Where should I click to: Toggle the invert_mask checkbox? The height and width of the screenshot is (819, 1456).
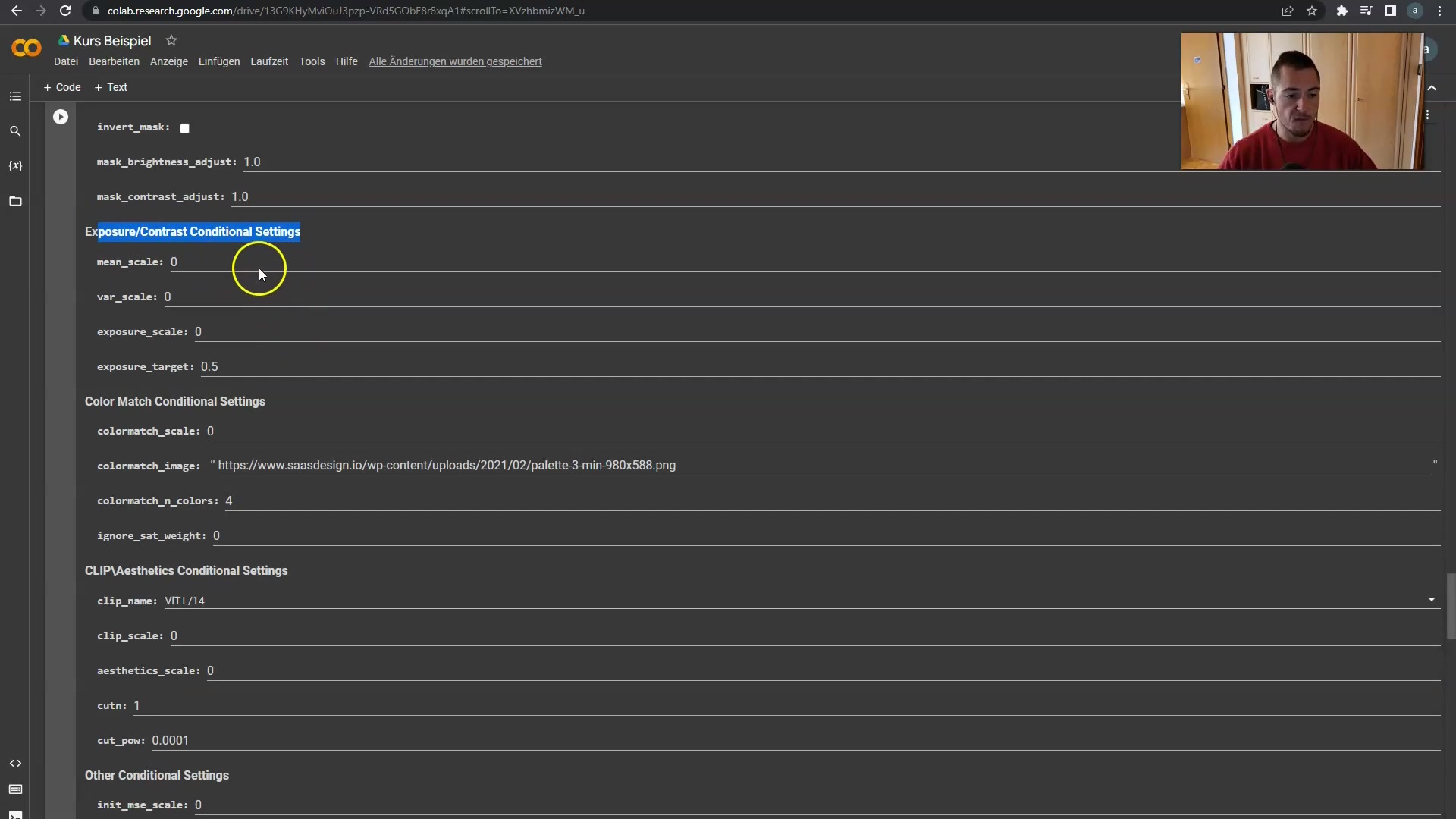tap(184, 128)
